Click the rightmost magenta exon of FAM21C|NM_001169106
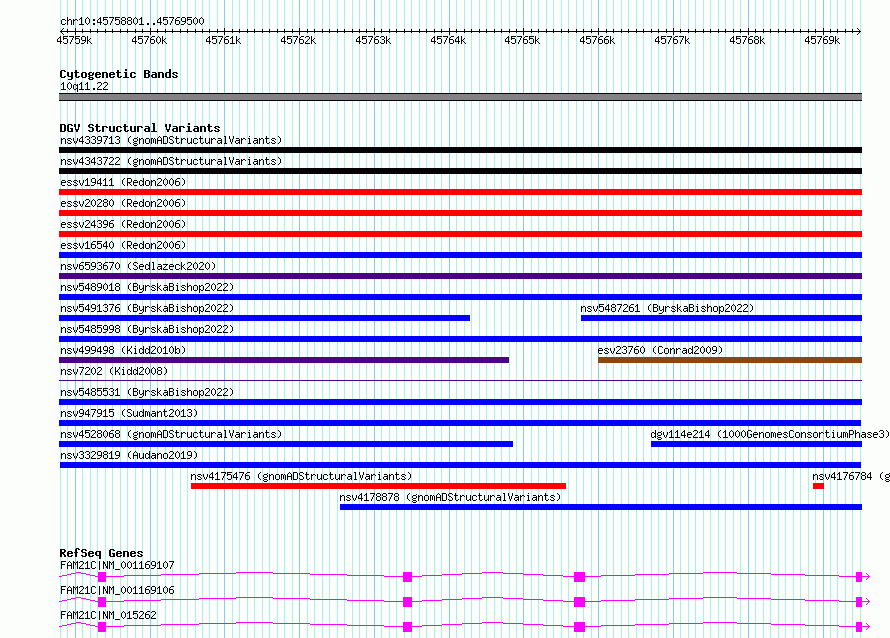Viewport: 890px width, 638px height. point(859,602)
